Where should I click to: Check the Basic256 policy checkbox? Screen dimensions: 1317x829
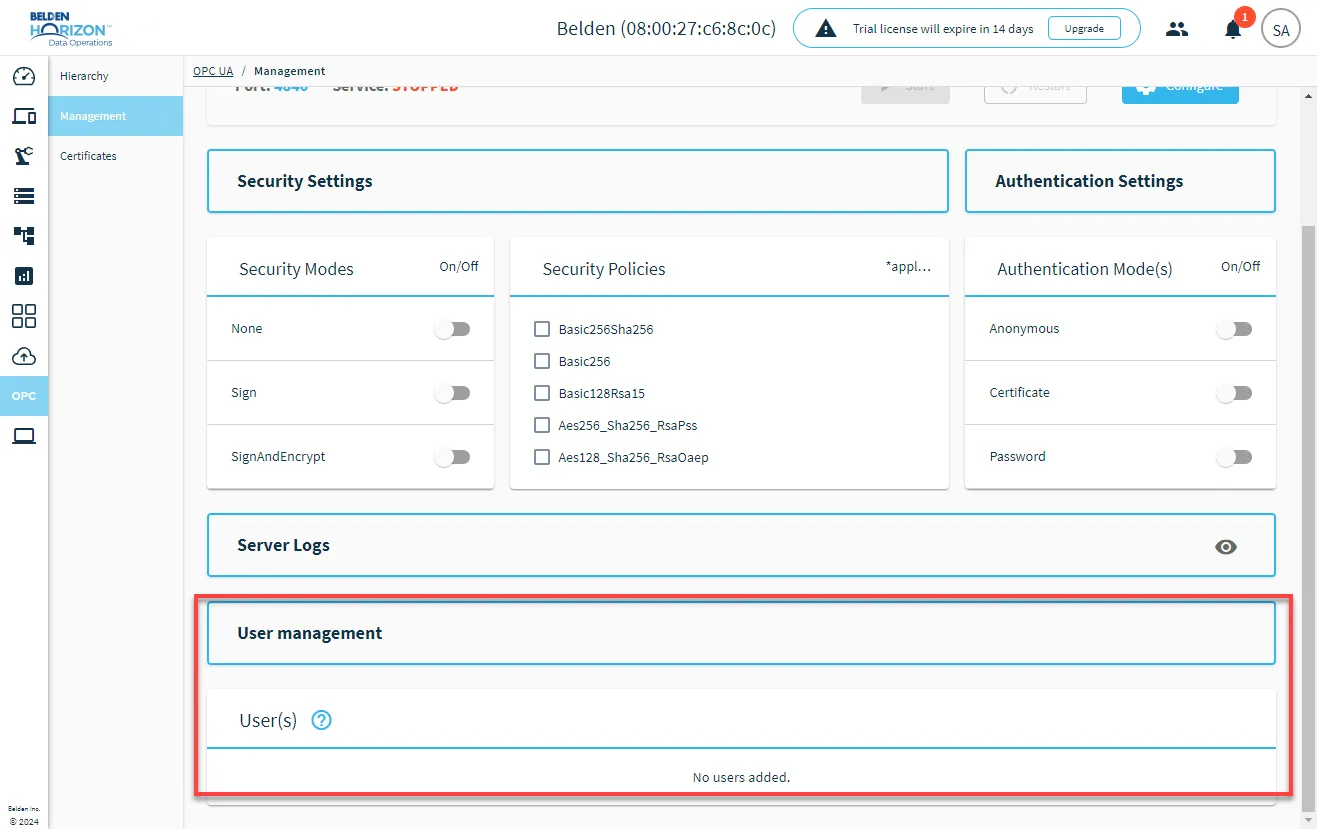pos(542,361)
